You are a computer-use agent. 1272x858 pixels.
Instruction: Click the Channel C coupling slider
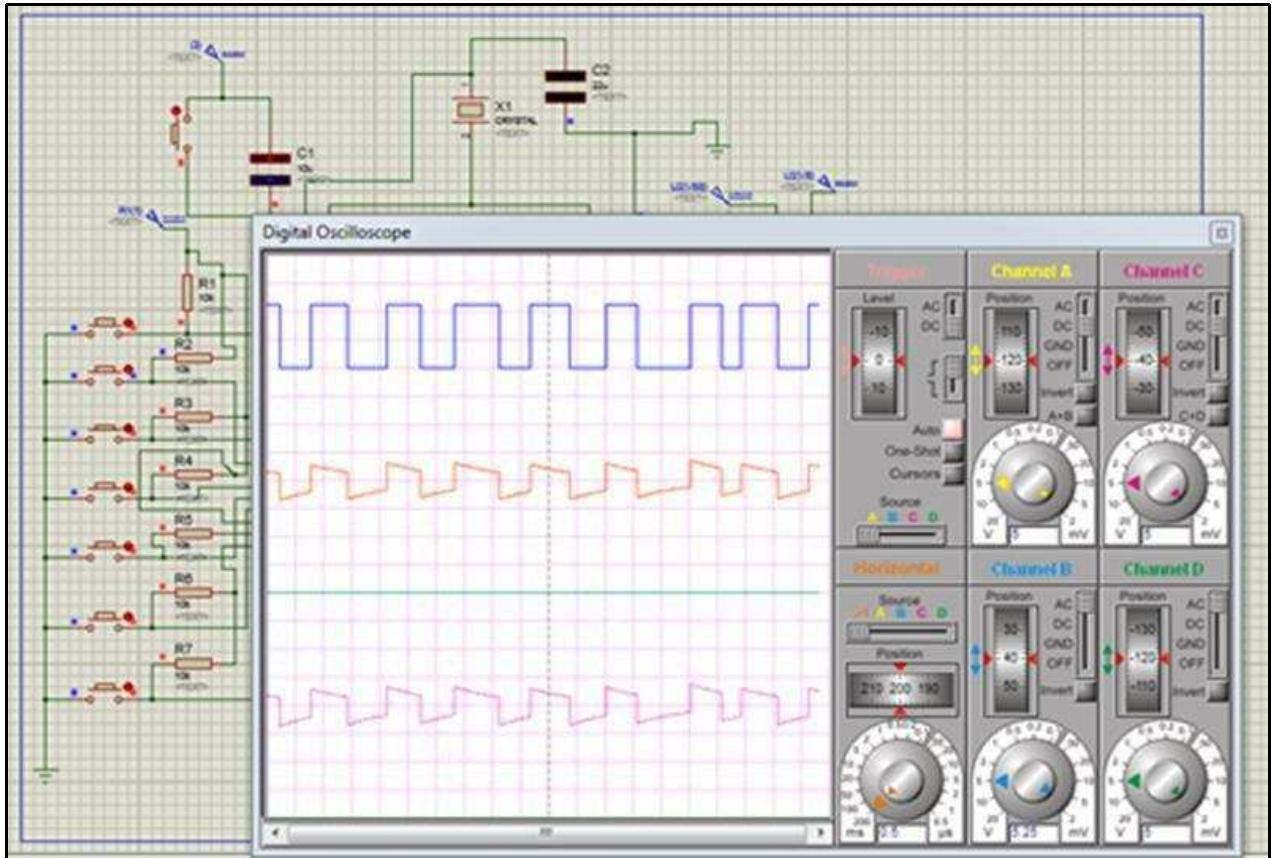pos(1216,335)
